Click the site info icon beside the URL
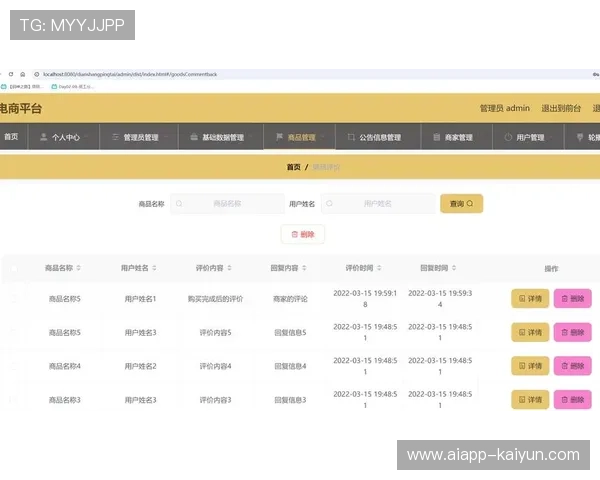Screen dimensions: 600x480 [x=37, y=74]
